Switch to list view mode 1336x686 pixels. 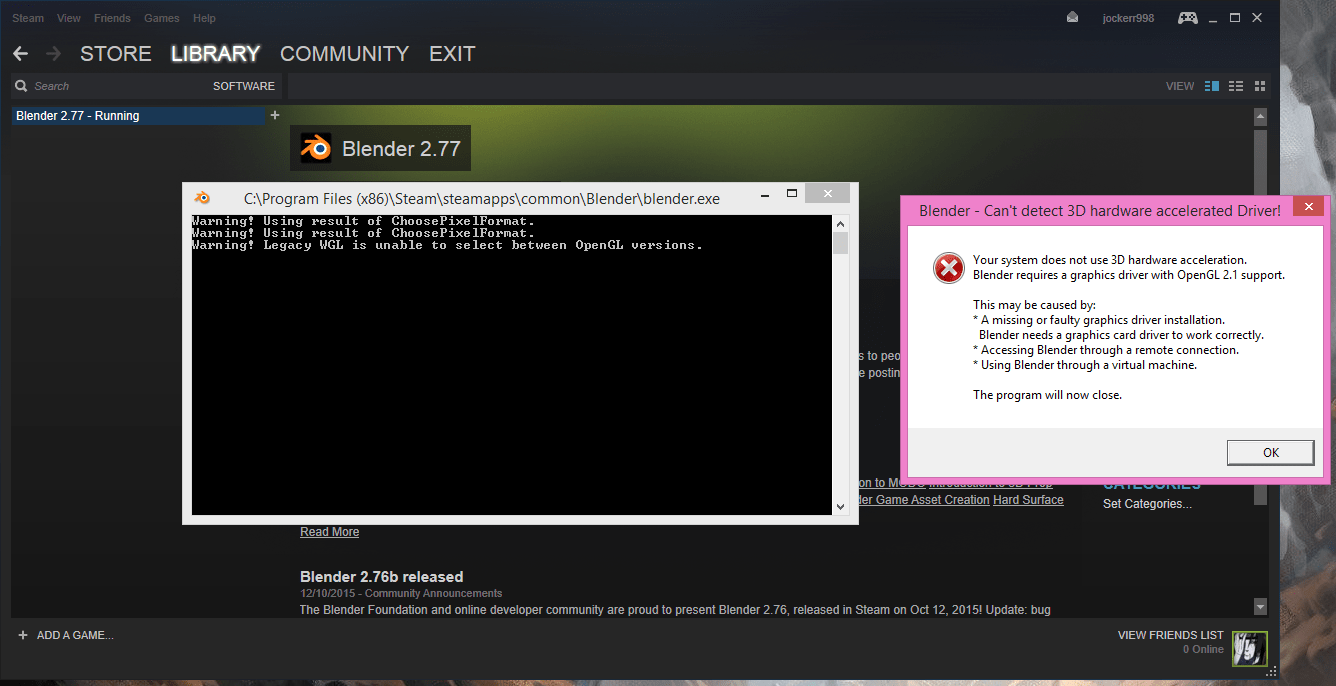tap(1235, 86)
